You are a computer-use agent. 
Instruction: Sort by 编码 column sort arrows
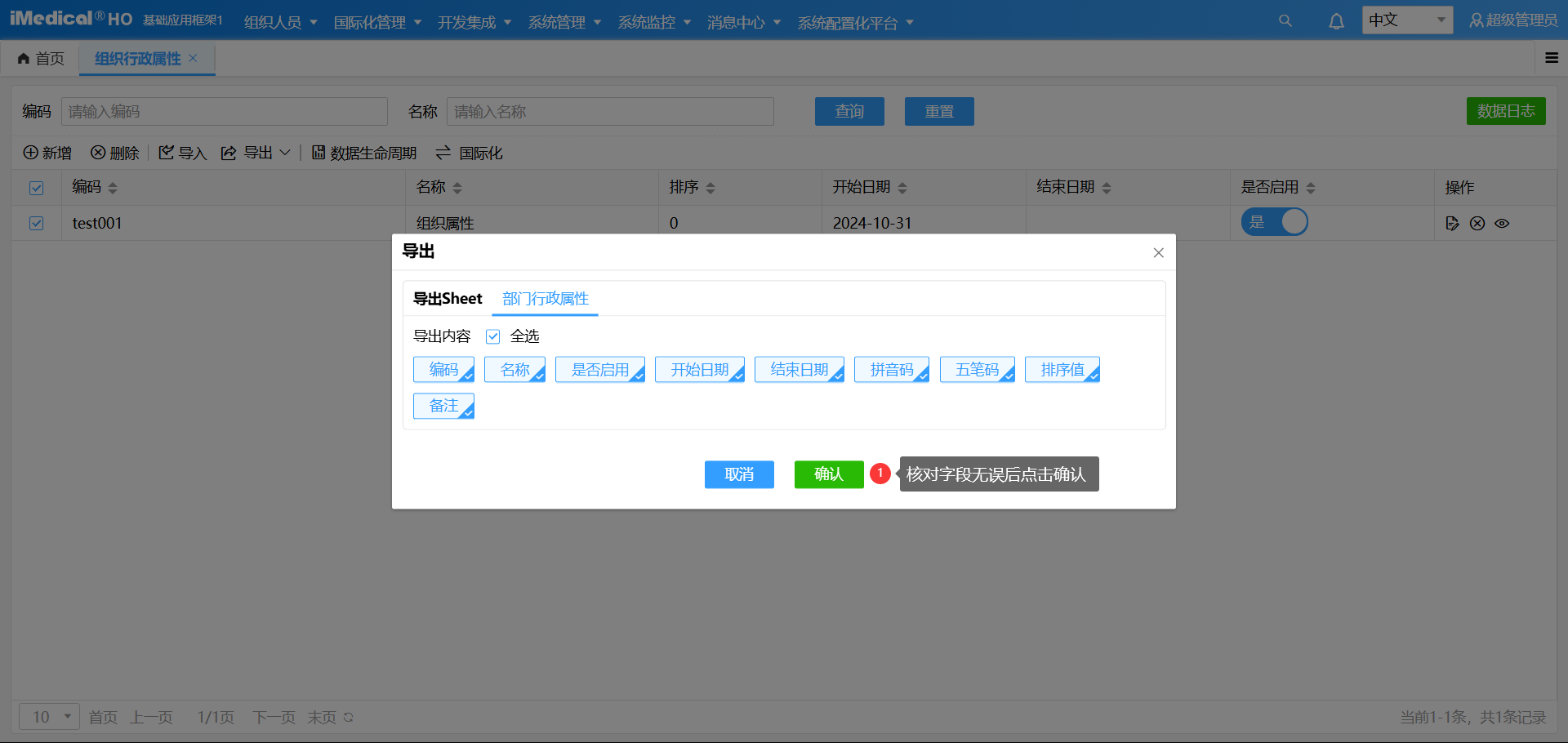click(113, 188)
